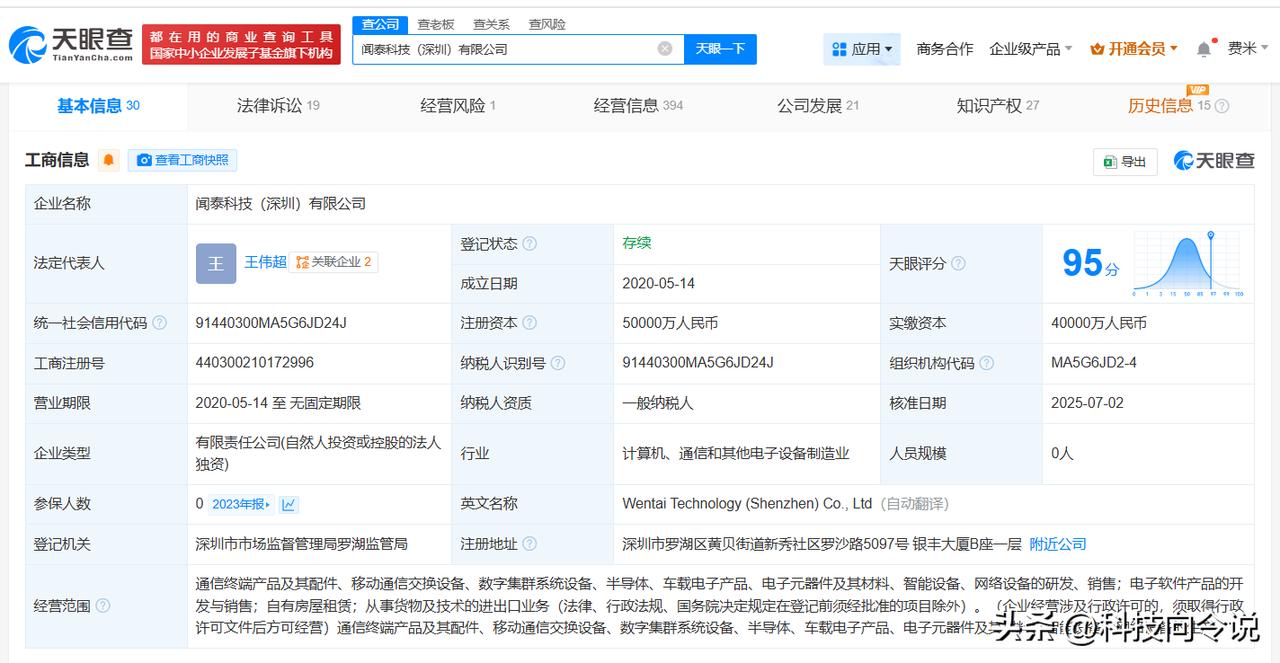
Task: Click the red banner 都在用的商业查询工具
Action: (241, 44)
